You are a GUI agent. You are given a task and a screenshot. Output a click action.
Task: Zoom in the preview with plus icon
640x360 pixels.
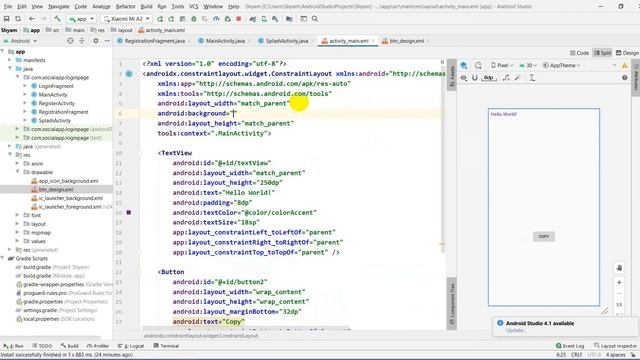619,282
